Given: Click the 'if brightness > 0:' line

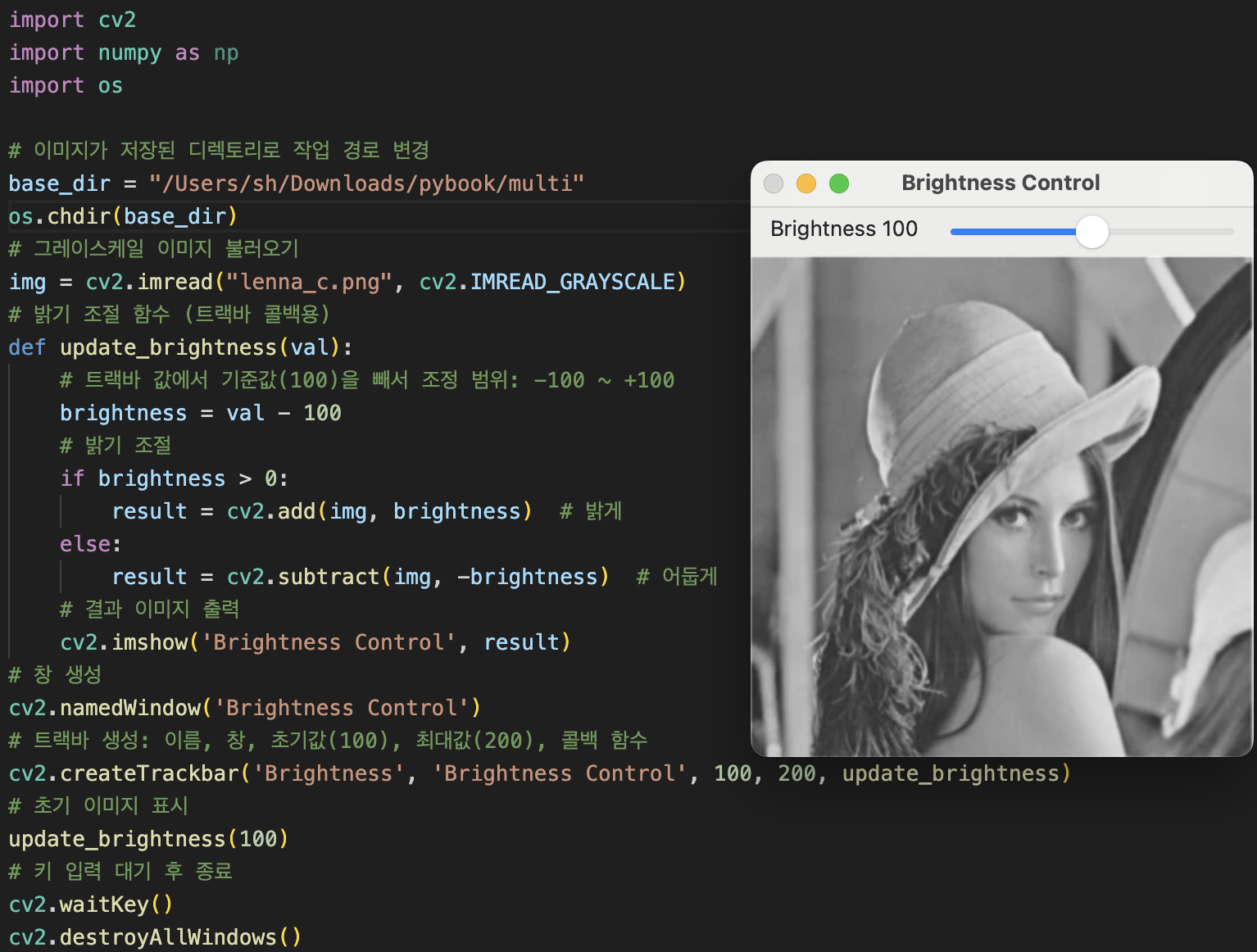Looking at the screenshot, I should point(175,478).
